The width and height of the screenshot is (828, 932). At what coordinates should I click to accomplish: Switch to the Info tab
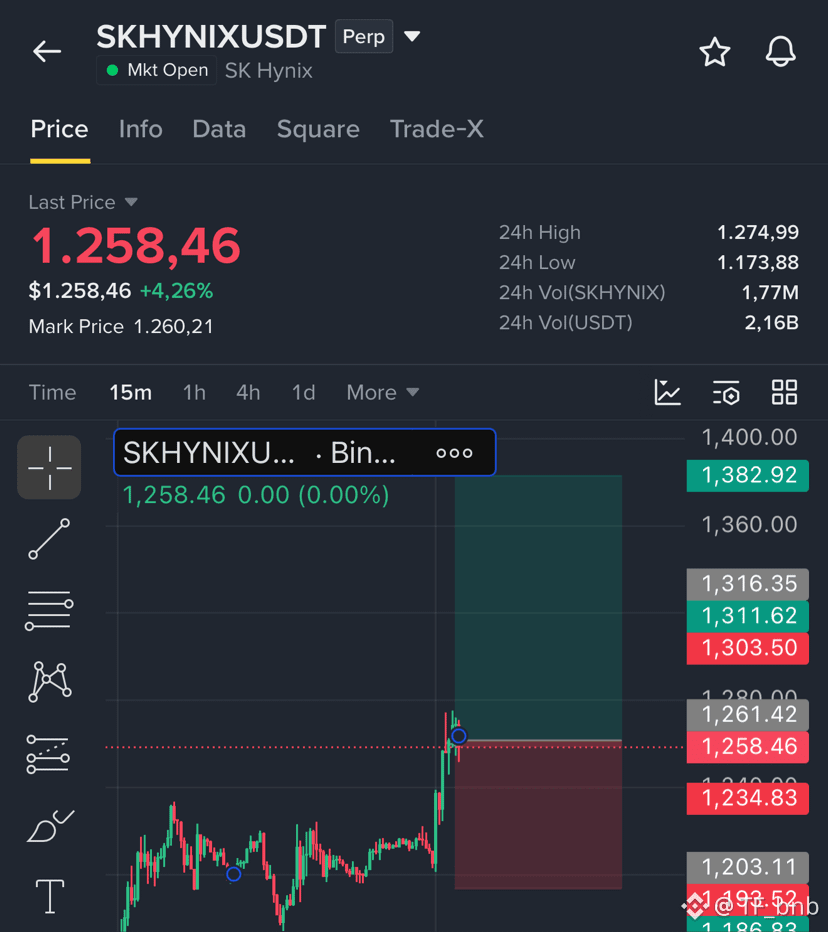pos(140,129)
